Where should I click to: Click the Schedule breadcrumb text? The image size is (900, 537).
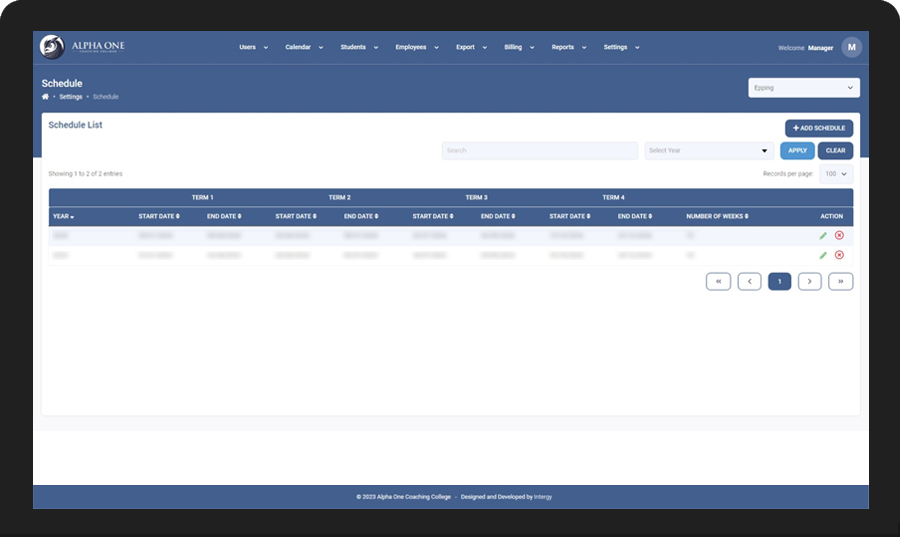click(106, 97)
